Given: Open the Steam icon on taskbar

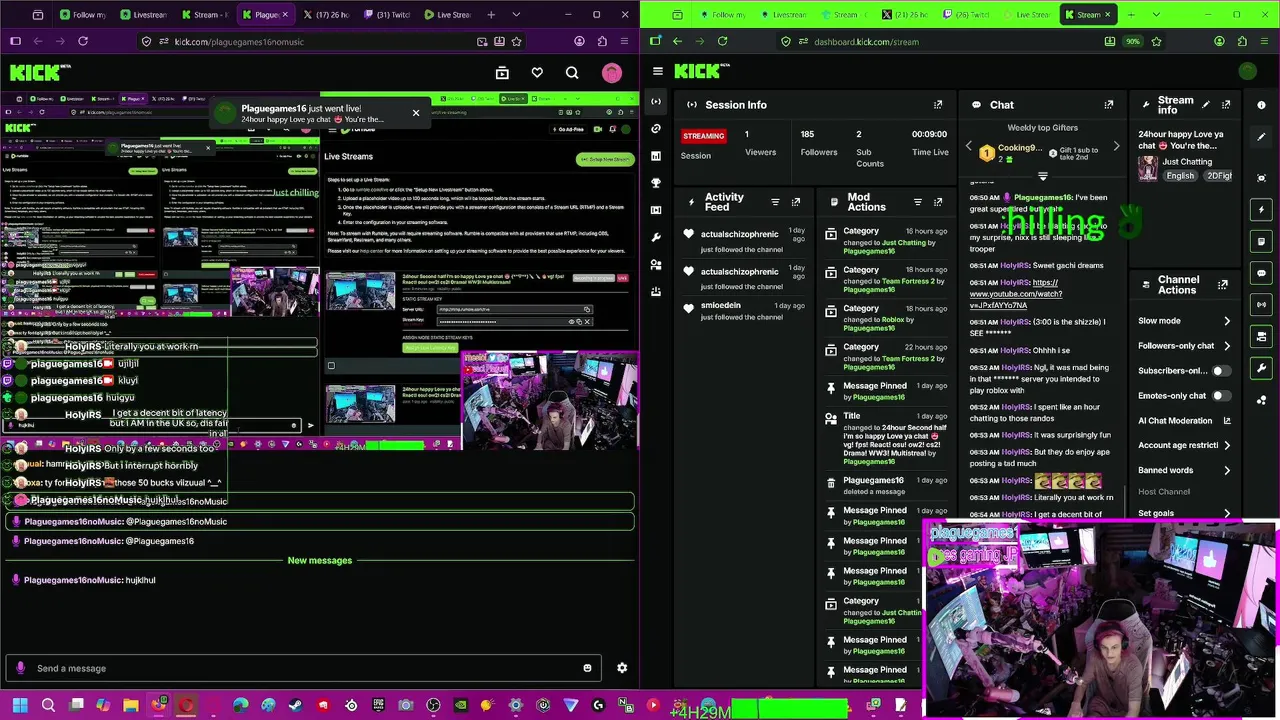Looking at the screenshot, I should coord(294,706).
